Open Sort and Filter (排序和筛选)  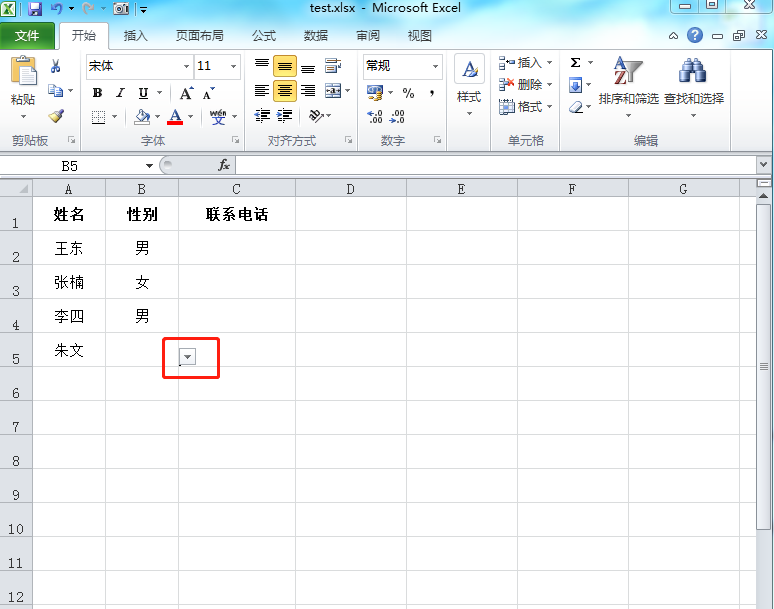[628, 87]
